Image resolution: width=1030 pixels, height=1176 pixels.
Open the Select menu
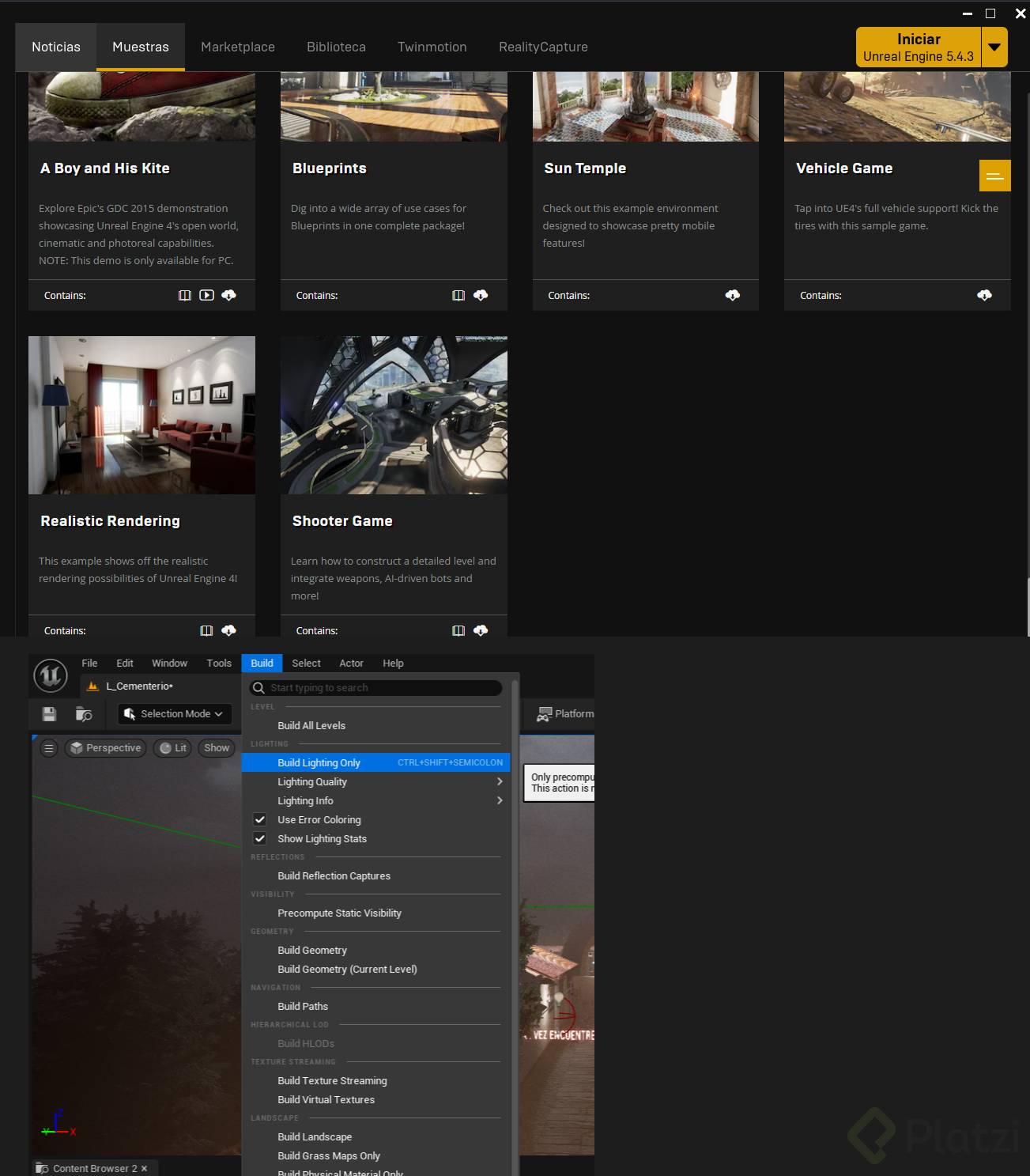pos(306,663)
